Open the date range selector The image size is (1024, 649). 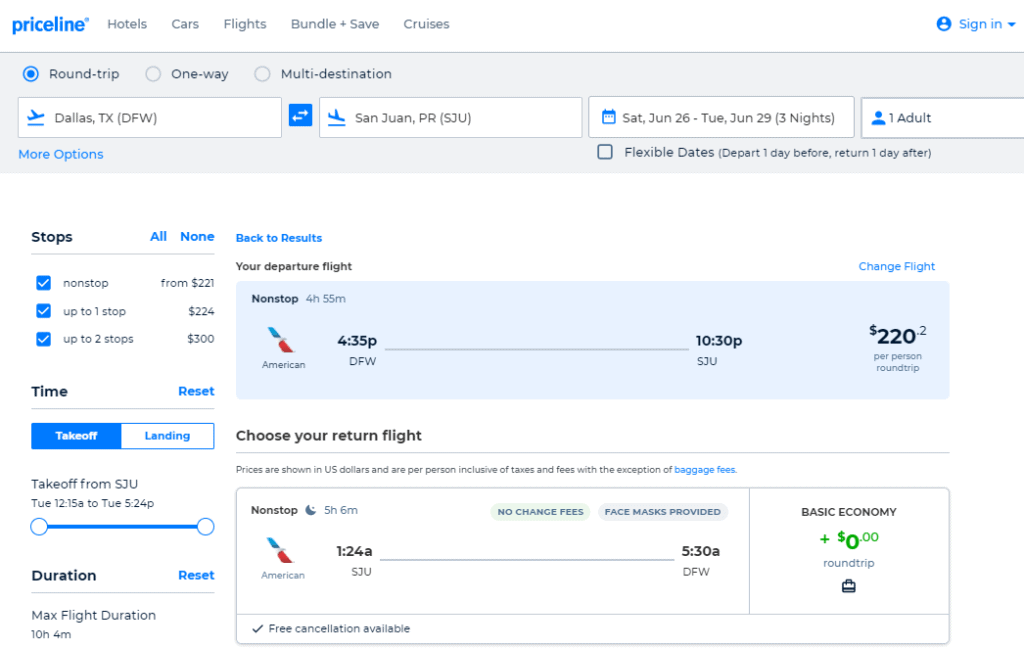click(721, 116)
